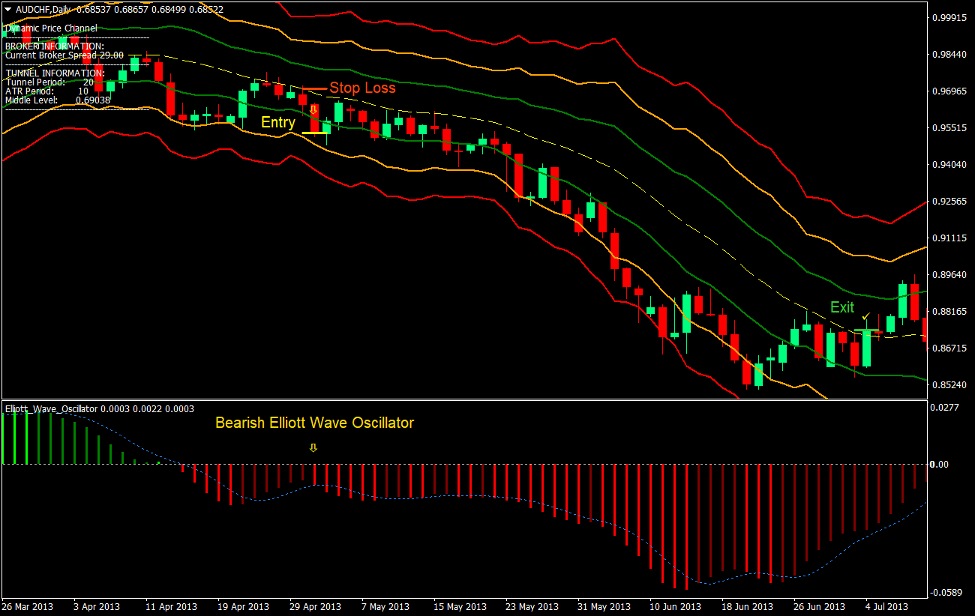
Task: Toggle the Elliott_Wave_Oscillator indicator label
Action: [x=52, y=409]
